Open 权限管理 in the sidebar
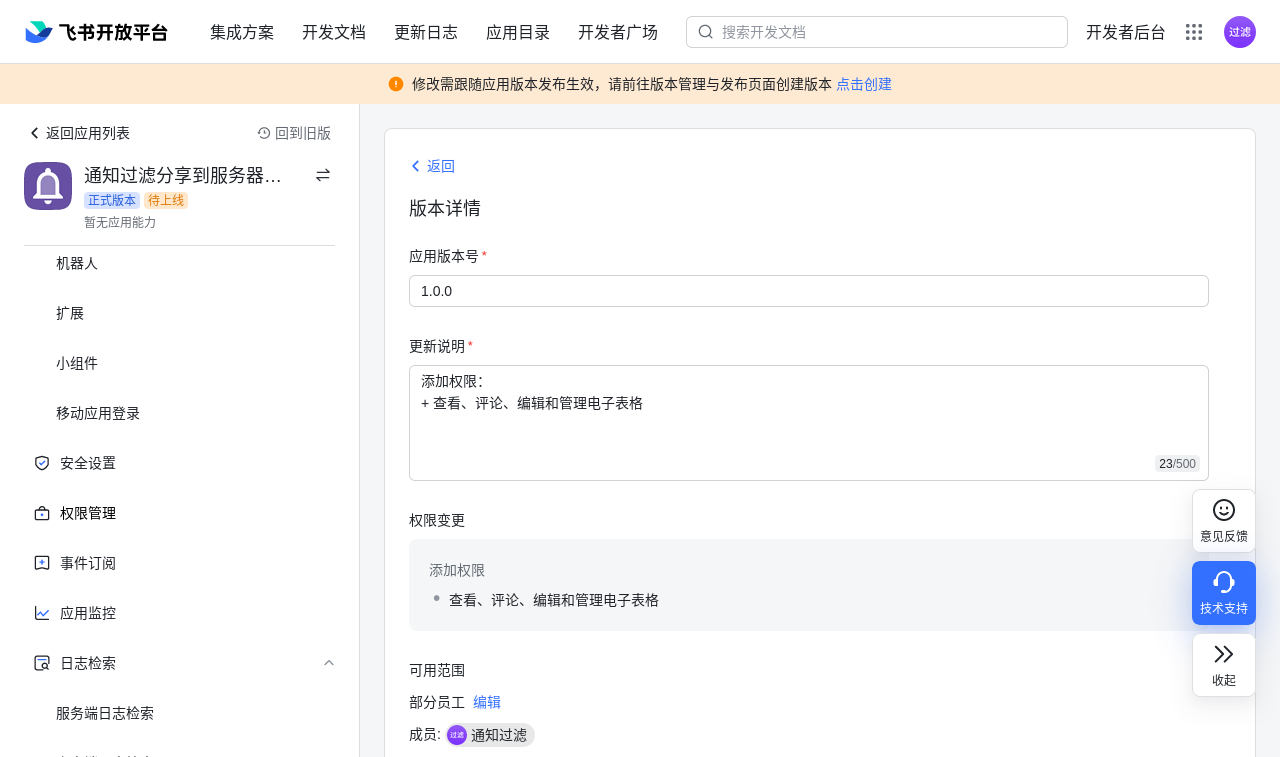The width and height of the screenshot is (1280, 757). [x=88, y=513]
